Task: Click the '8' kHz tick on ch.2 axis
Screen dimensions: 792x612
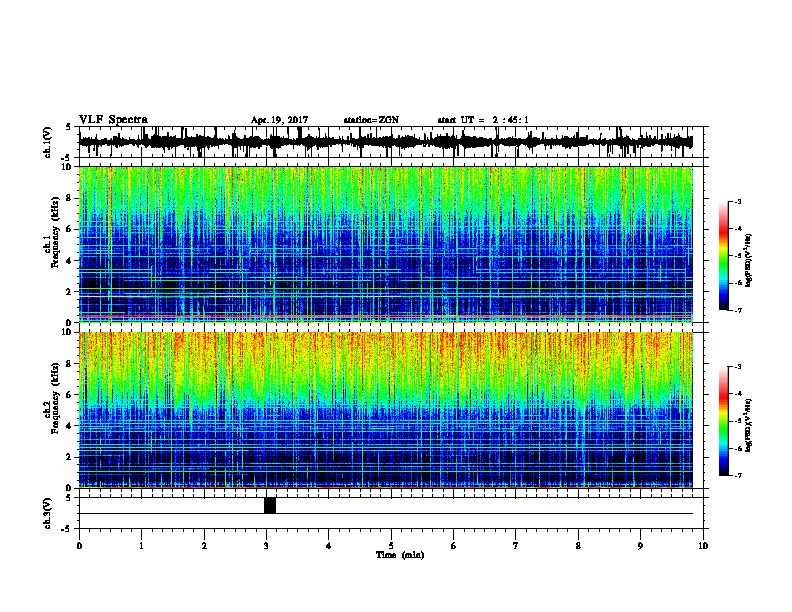Action: [70, 364]
